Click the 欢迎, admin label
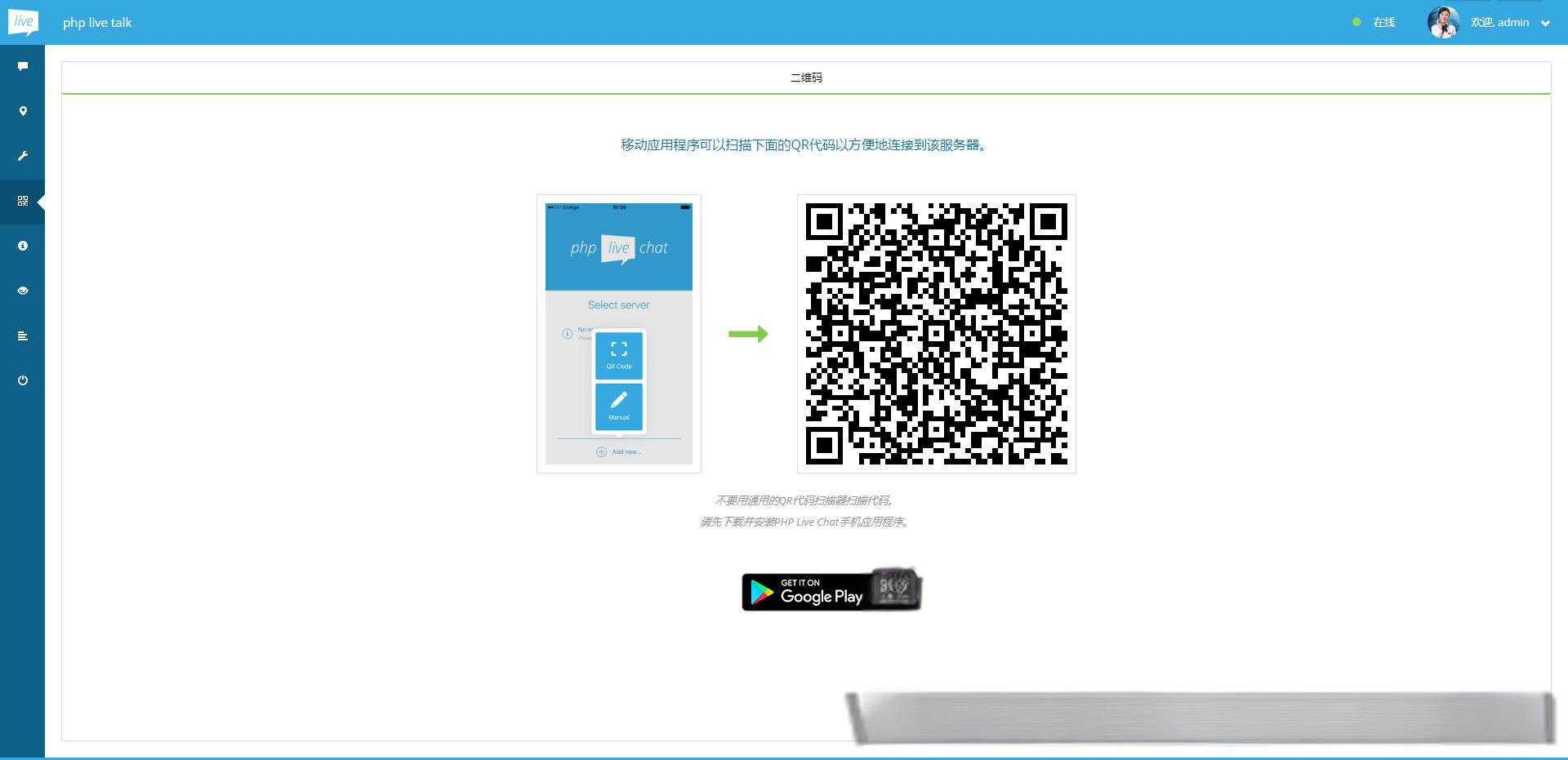This screenshot has width=1568, height=760. click(1499, 22)
